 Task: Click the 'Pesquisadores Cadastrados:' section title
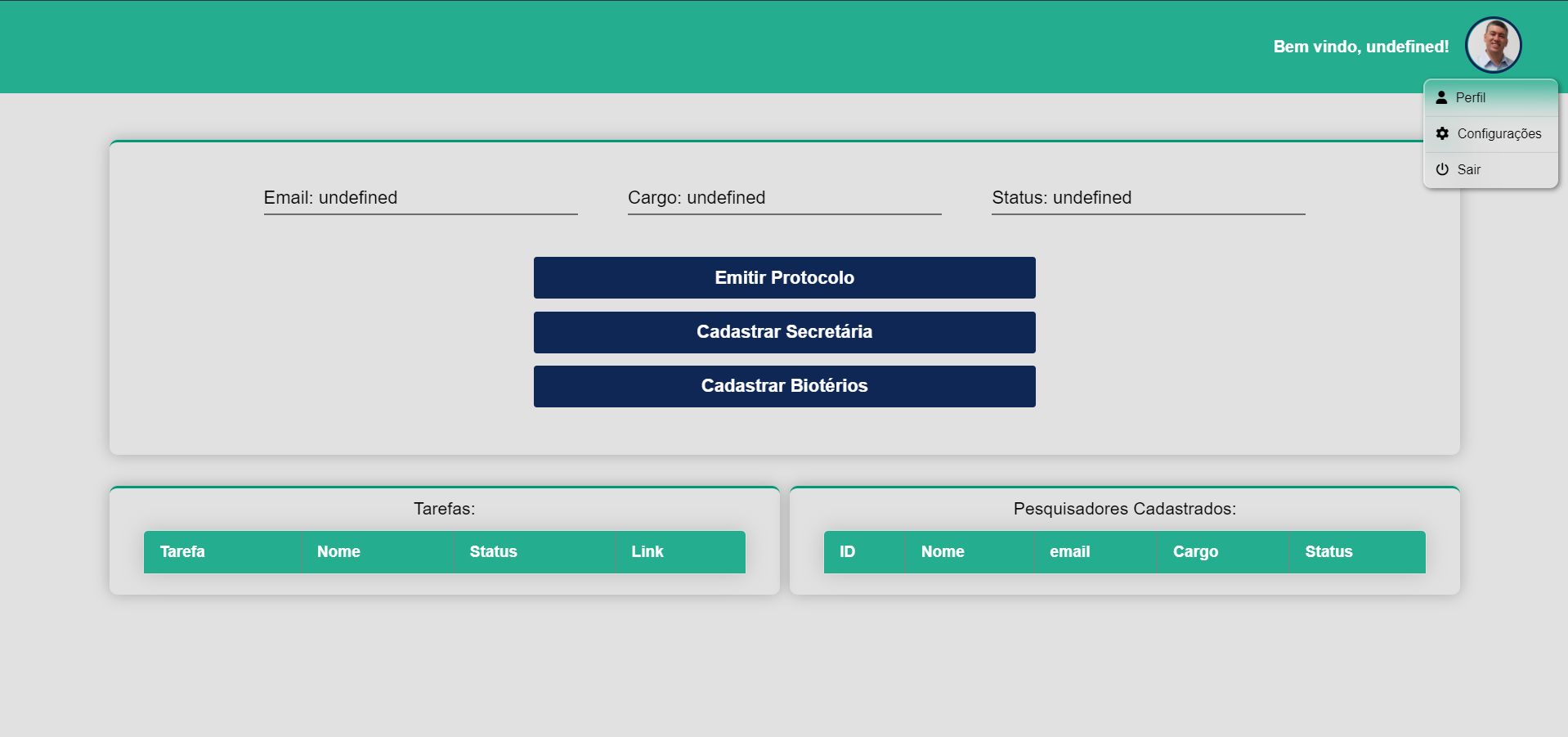tap(1124, 509)
